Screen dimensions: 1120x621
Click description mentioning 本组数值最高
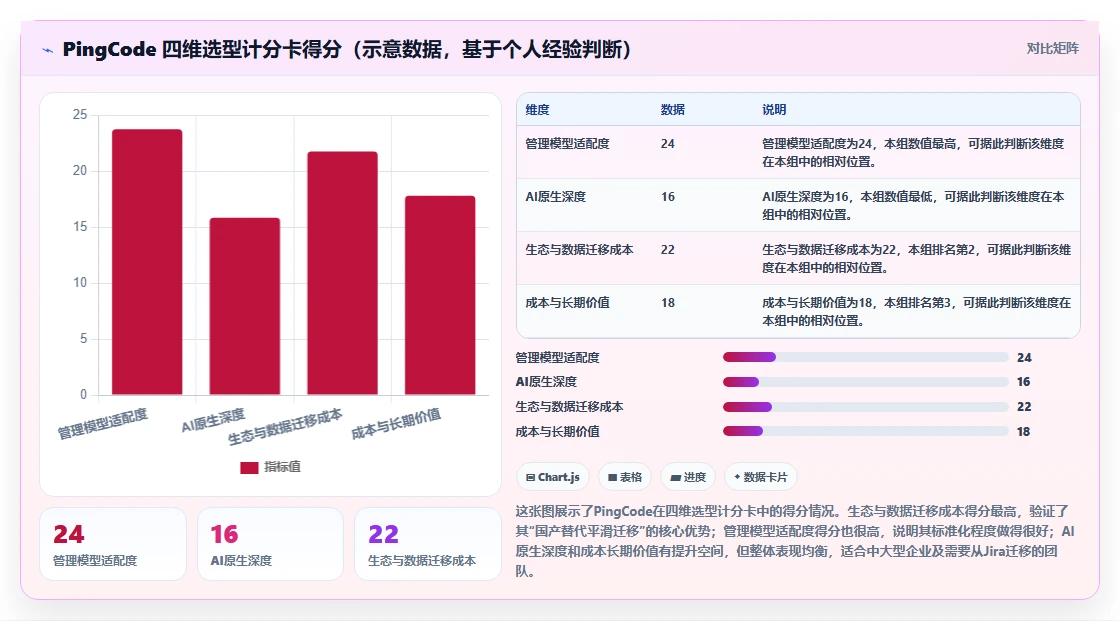(913, 152)
